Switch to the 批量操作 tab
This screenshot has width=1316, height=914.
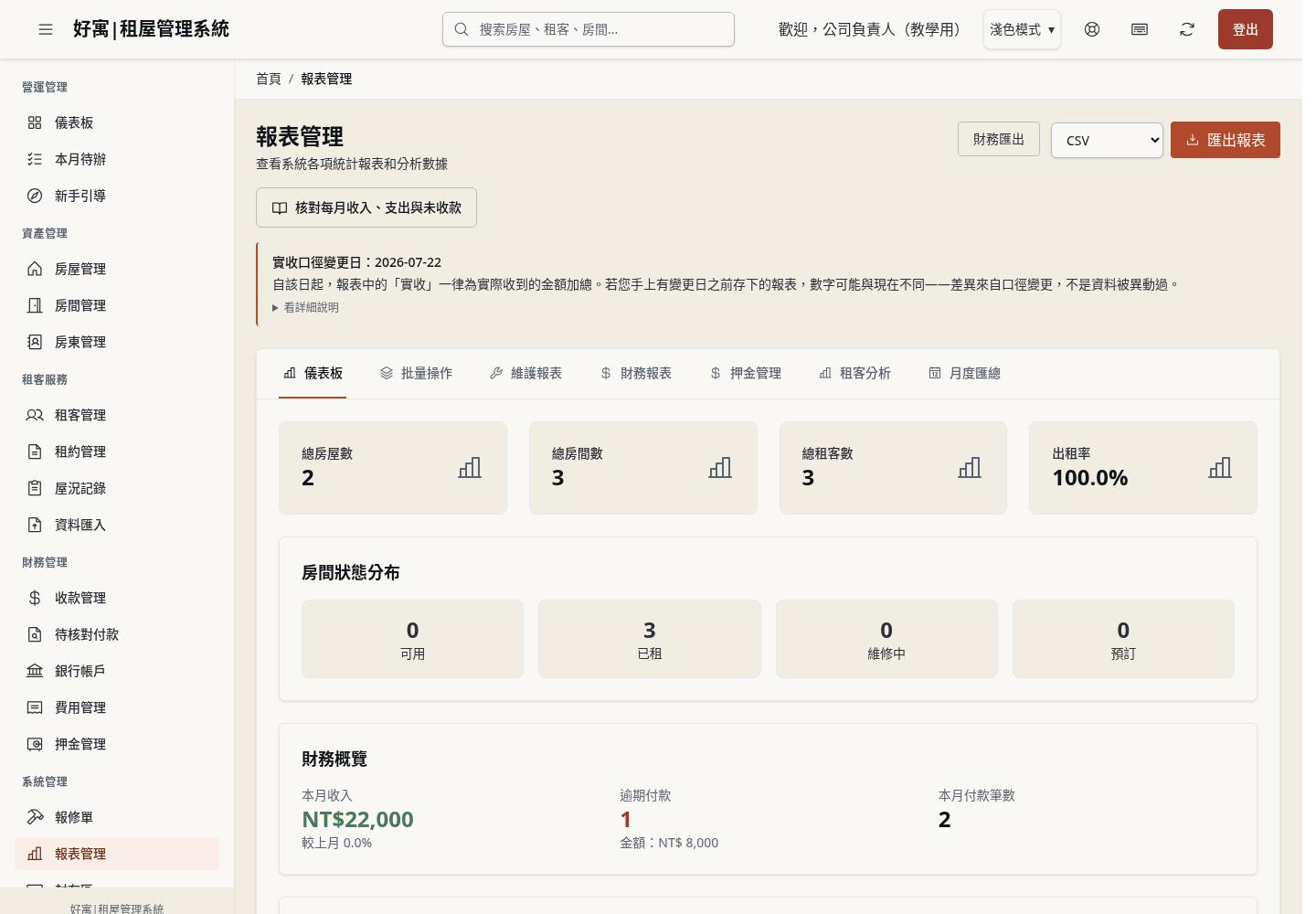416,373
